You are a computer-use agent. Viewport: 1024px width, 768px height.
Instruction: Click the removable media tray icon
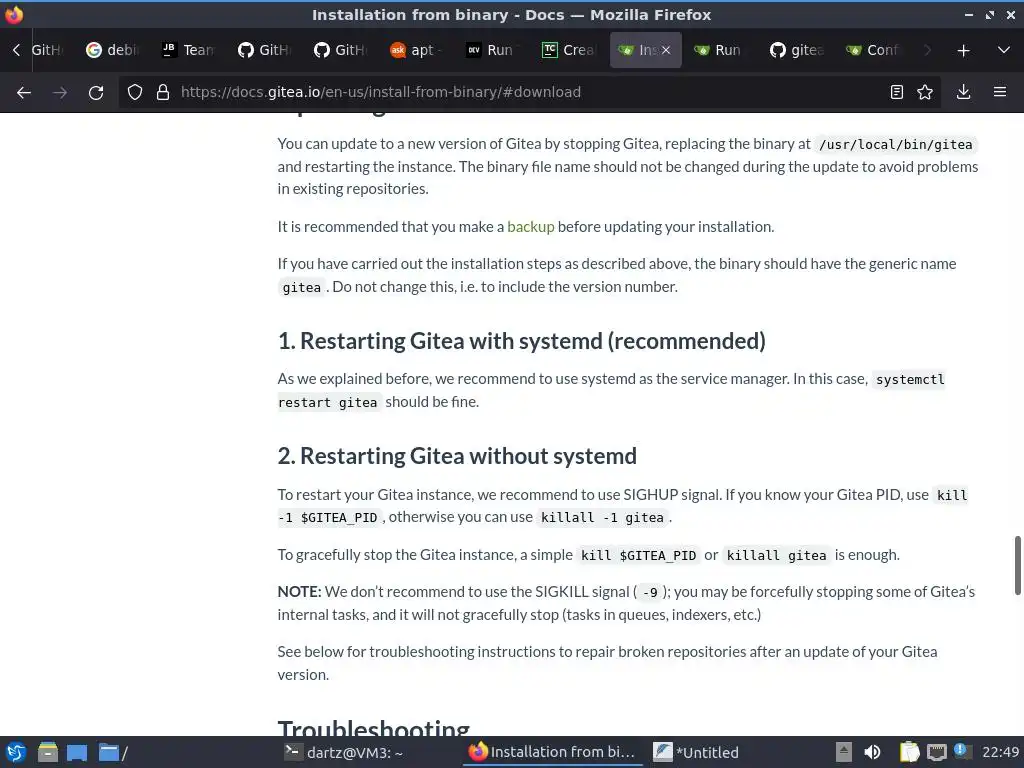click(x=844, y=752)
